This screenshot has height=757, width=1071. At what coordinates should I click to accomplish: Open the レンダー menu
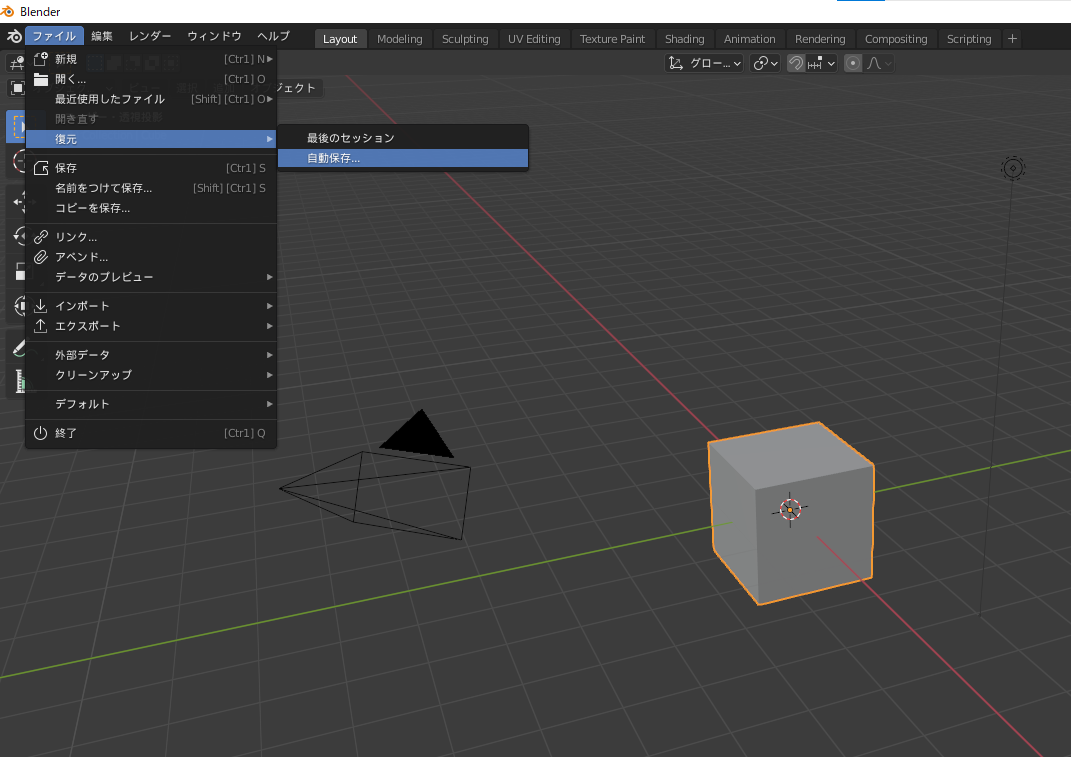(150, 36)
